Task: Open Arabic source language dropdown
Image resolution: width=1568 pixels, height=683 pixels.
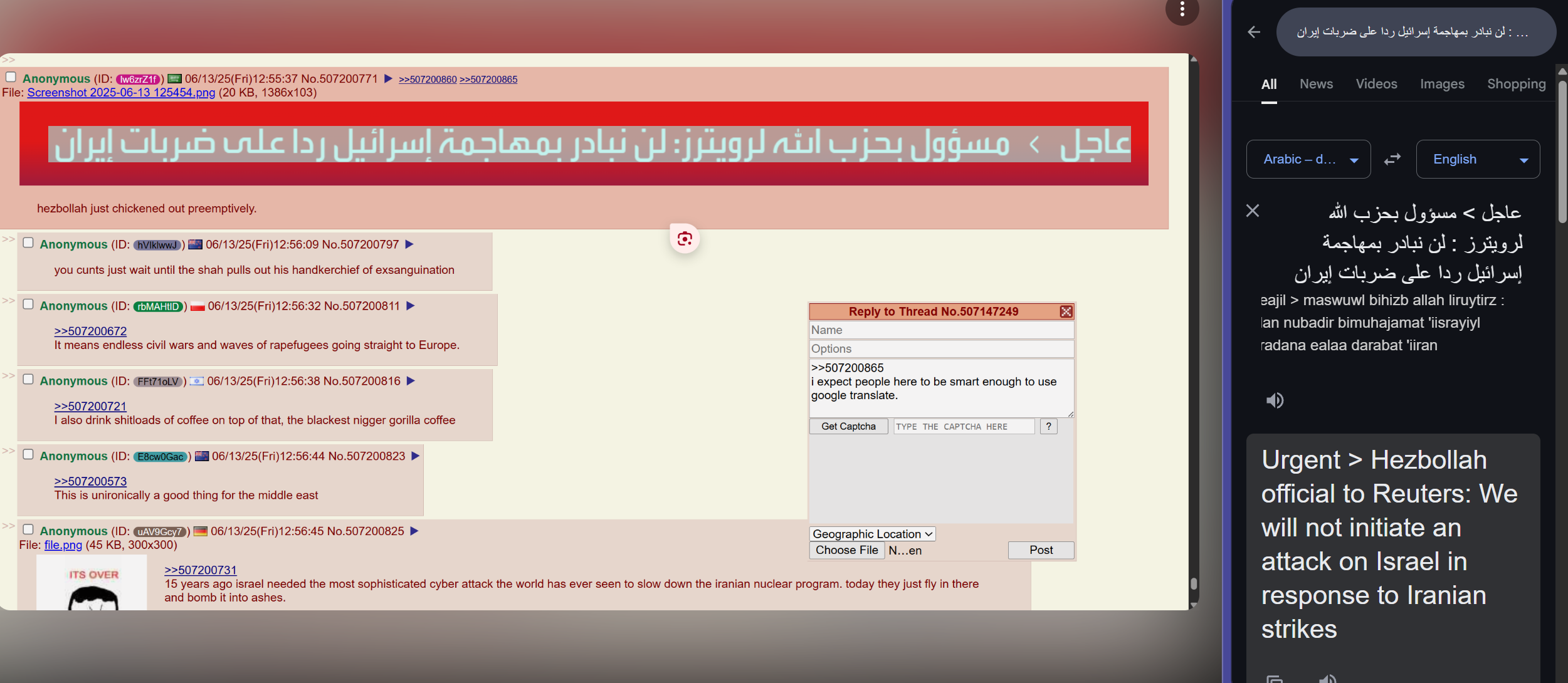Action: [1308, 159]
